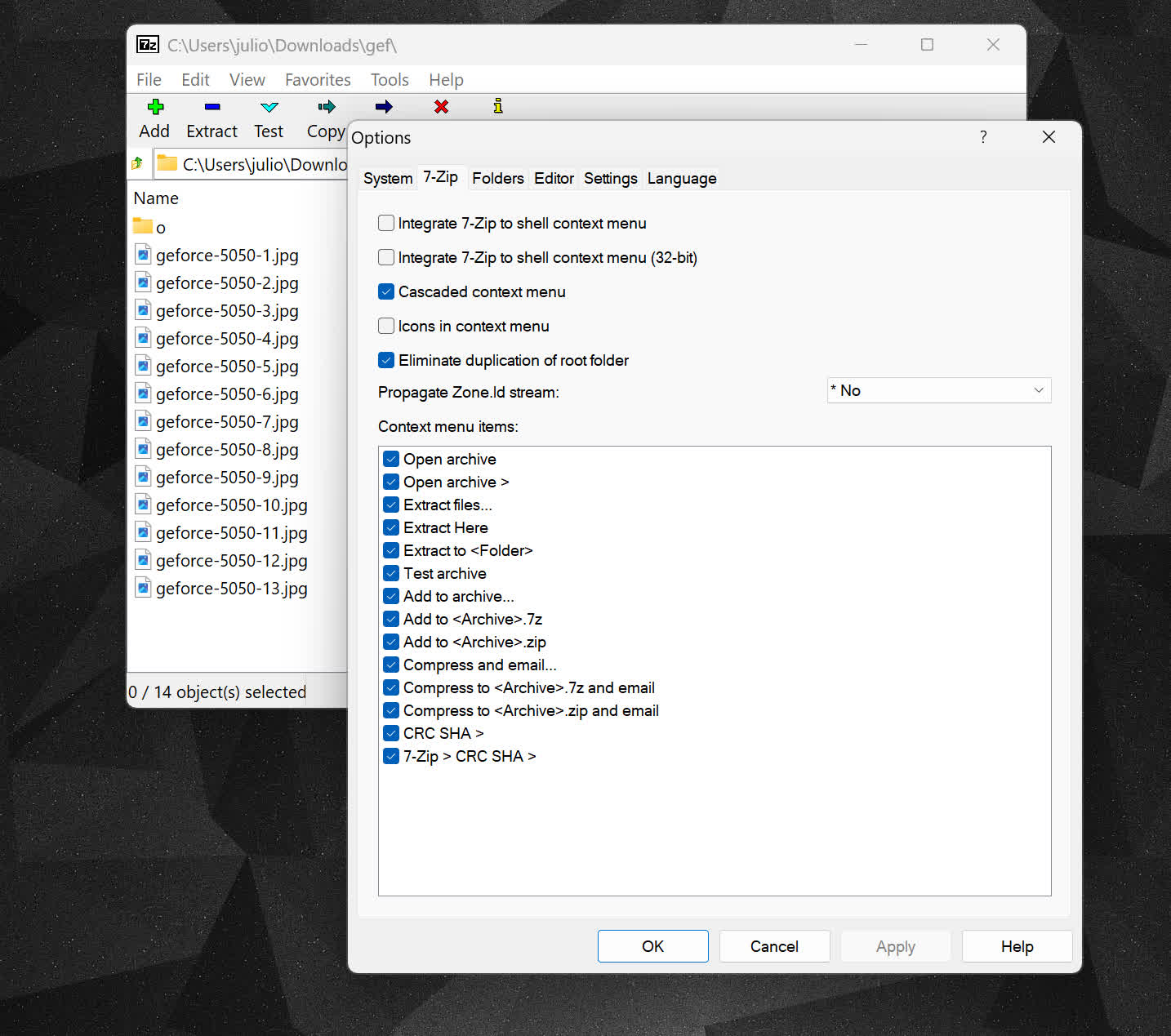Uncheck Open archive > context item

pos(391,482)
